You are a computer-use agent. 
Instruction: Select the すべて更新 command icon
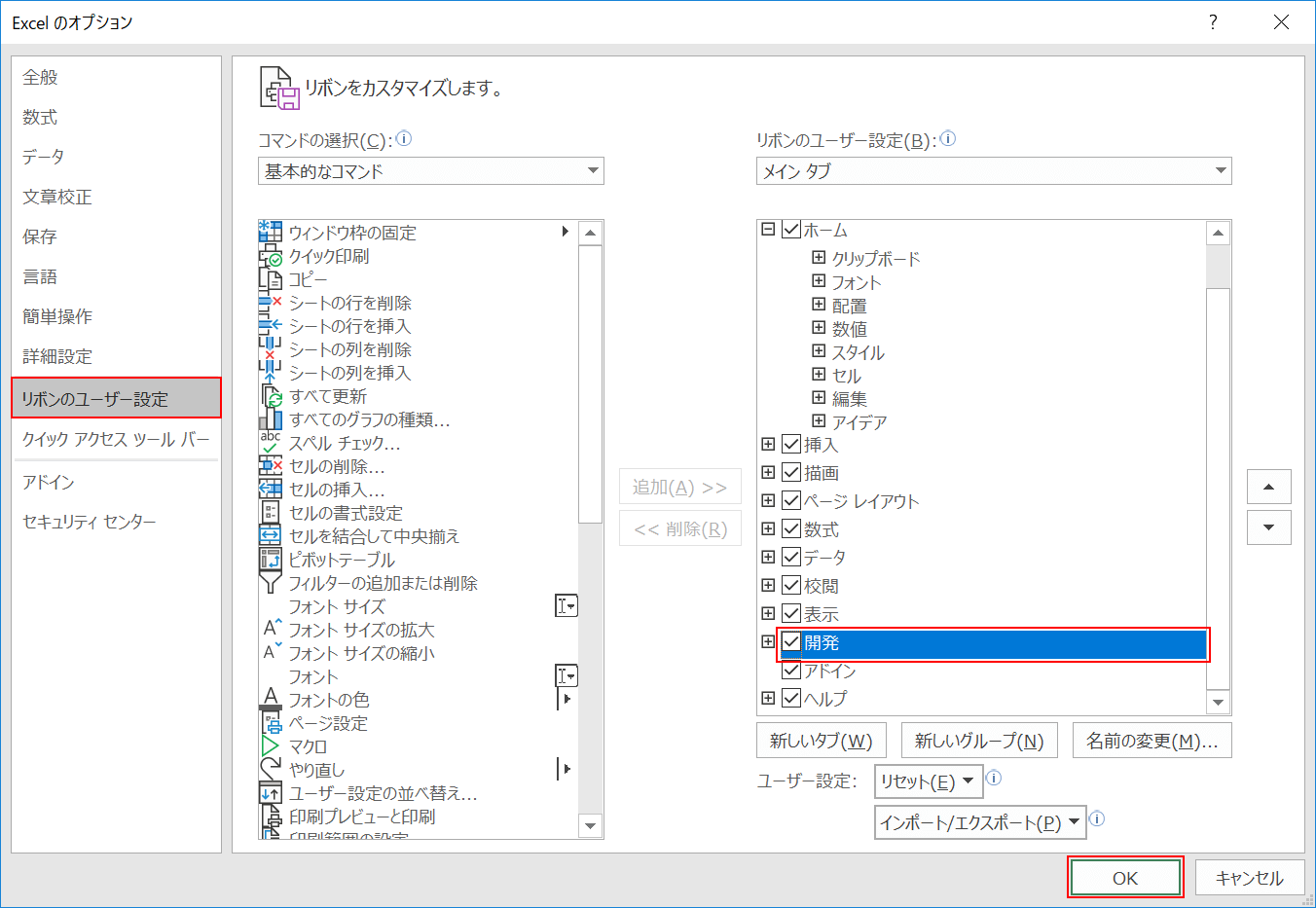[270, 396]
